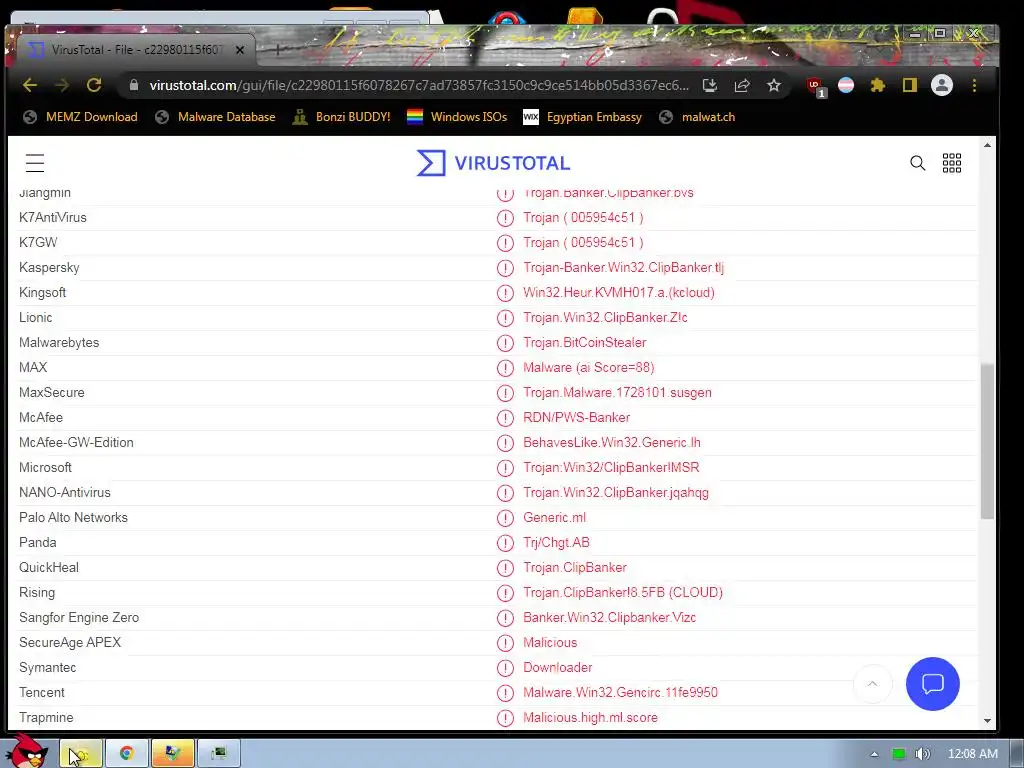Click the 12:08 AM taskbar clock
1024x768 pixels.
pyautogui.click(x=972, y=754)
